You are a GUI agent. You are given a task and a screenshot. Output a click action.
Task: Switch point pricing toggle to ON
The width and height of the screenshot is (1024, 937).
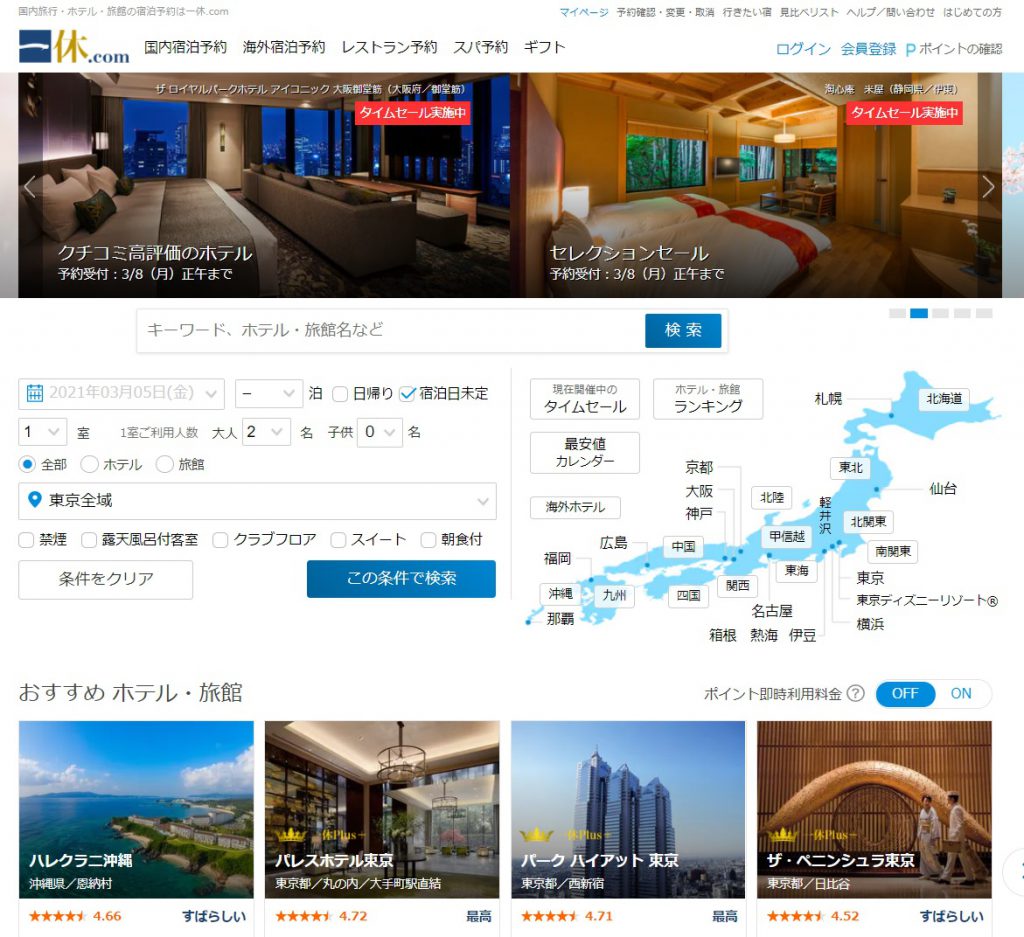(x=961, y=693)
